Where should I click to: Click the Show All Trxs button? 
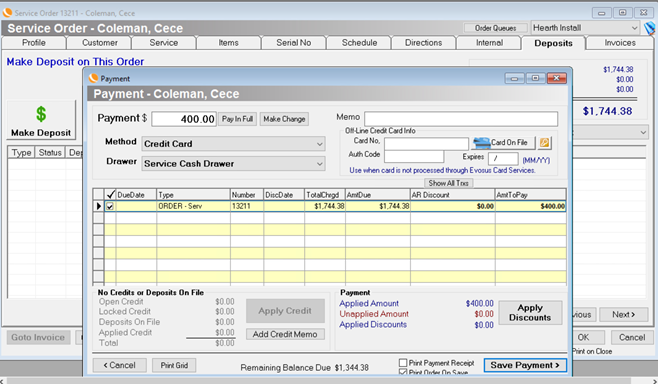coord(449,183)
